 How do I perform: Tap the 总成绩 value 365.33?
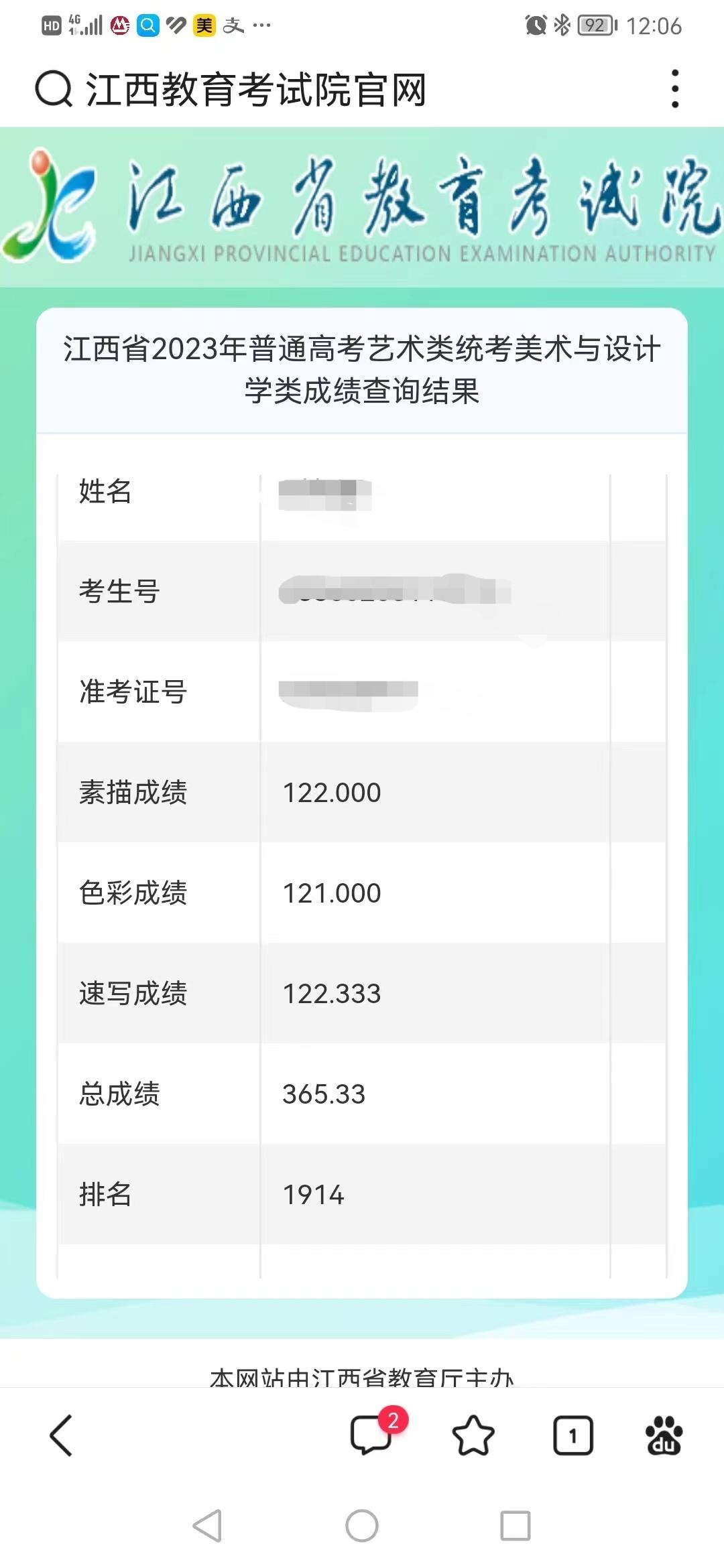click(324, 1094)
